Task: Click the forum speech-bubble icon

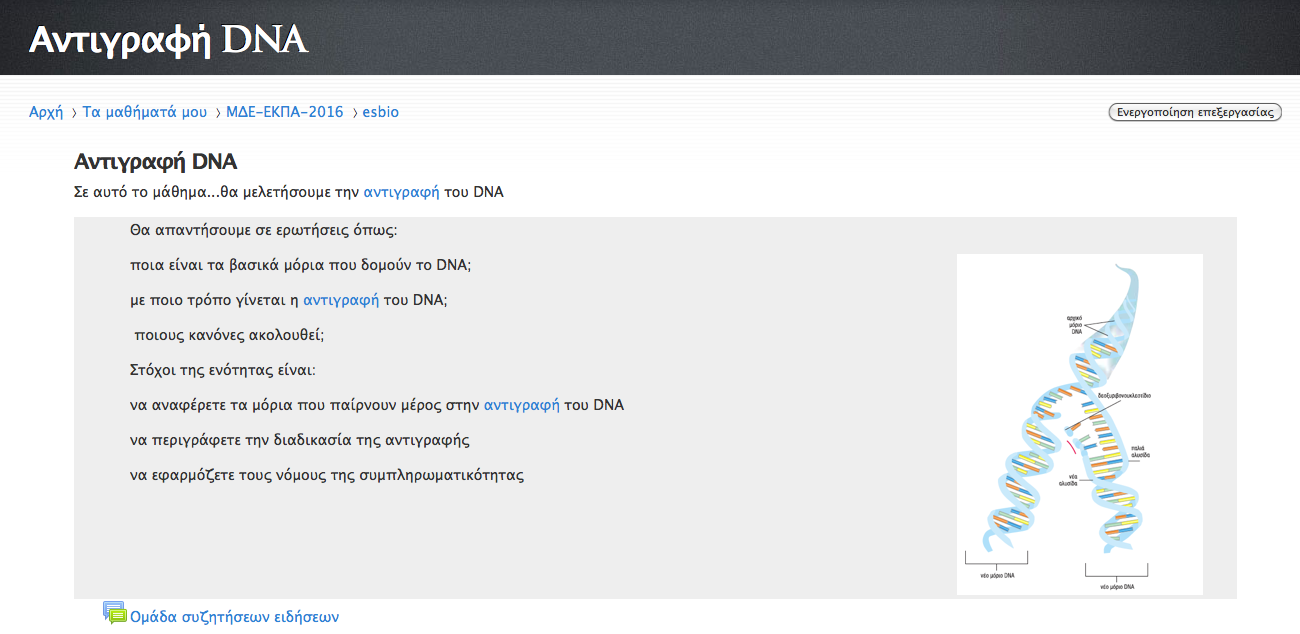Action: click(114, 613)
